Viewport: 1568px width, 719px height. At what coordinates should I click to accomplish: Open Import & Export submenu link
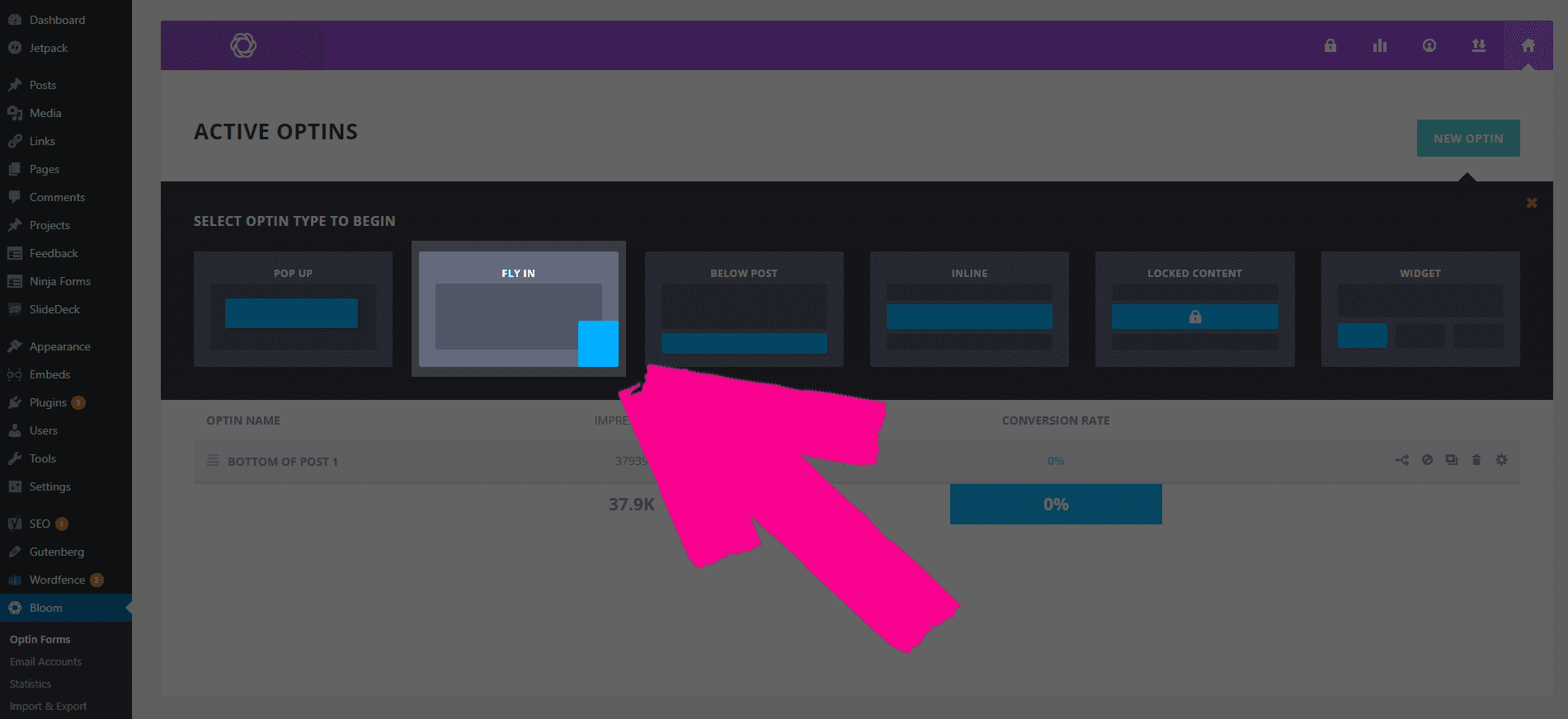pyautogui.click(x=48, y=706)
